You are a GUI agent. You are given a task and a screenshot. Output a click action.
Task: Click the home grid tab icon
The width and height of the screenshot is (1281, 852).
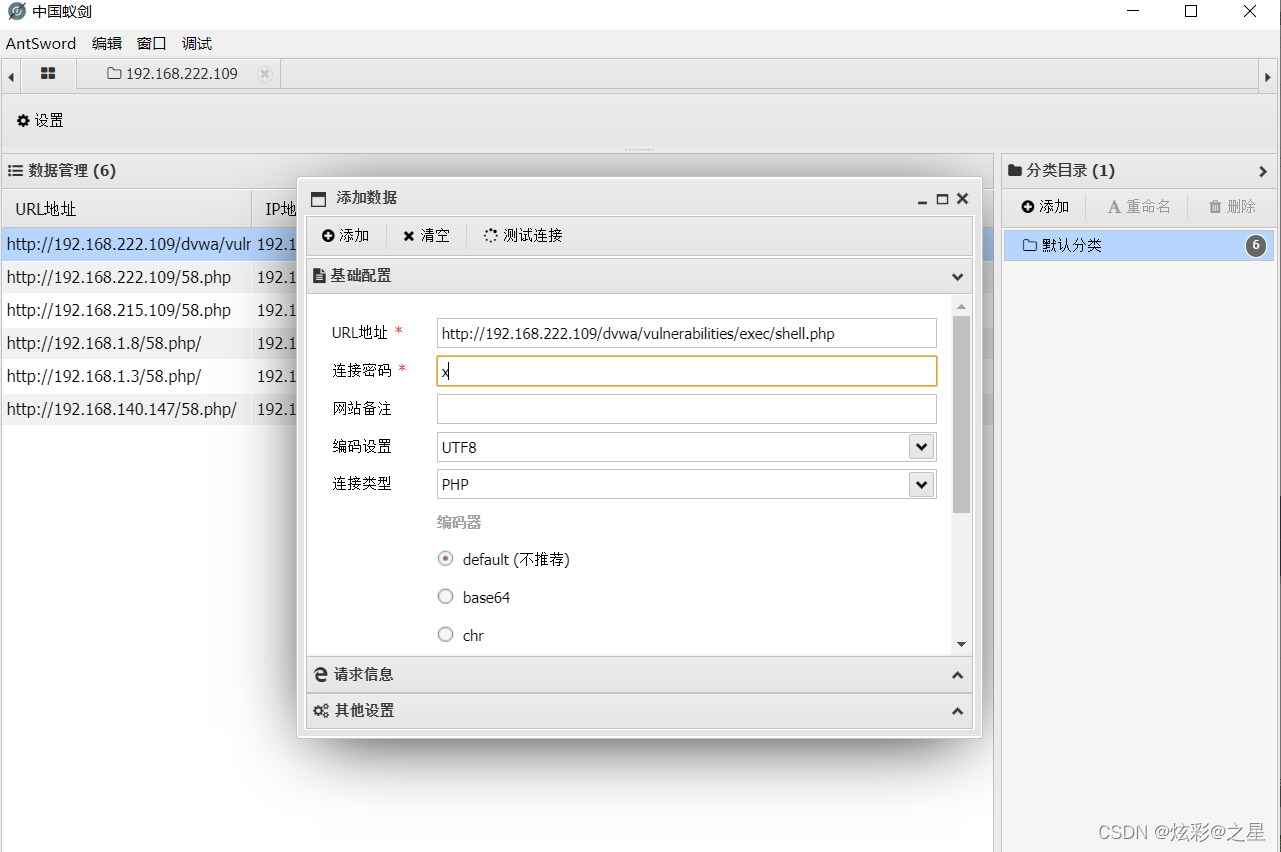coord(48,74)
